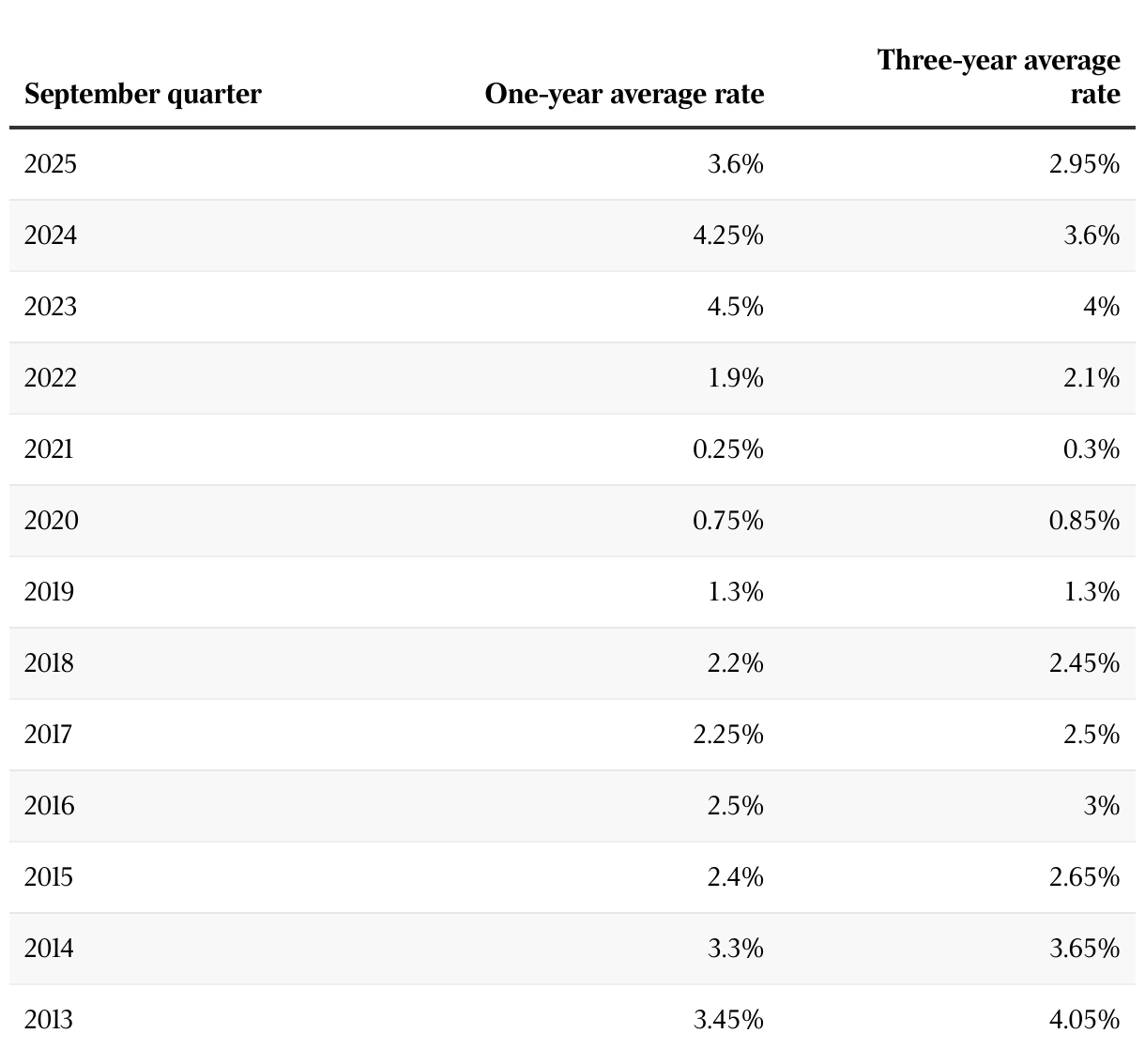
Task: Select the 2019 year cell
Action: coord(49,592)
